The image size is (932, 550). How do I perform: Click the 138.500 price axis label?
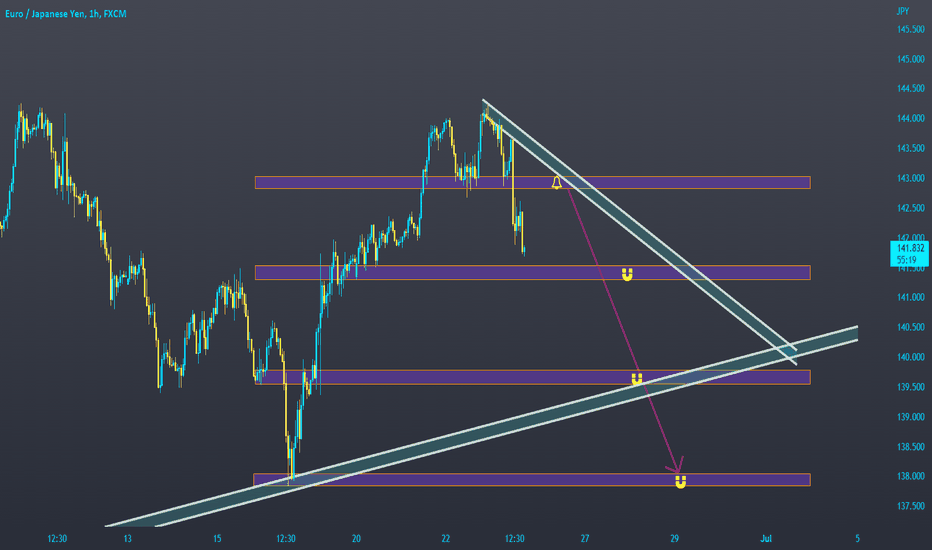[x=911, y=447]
